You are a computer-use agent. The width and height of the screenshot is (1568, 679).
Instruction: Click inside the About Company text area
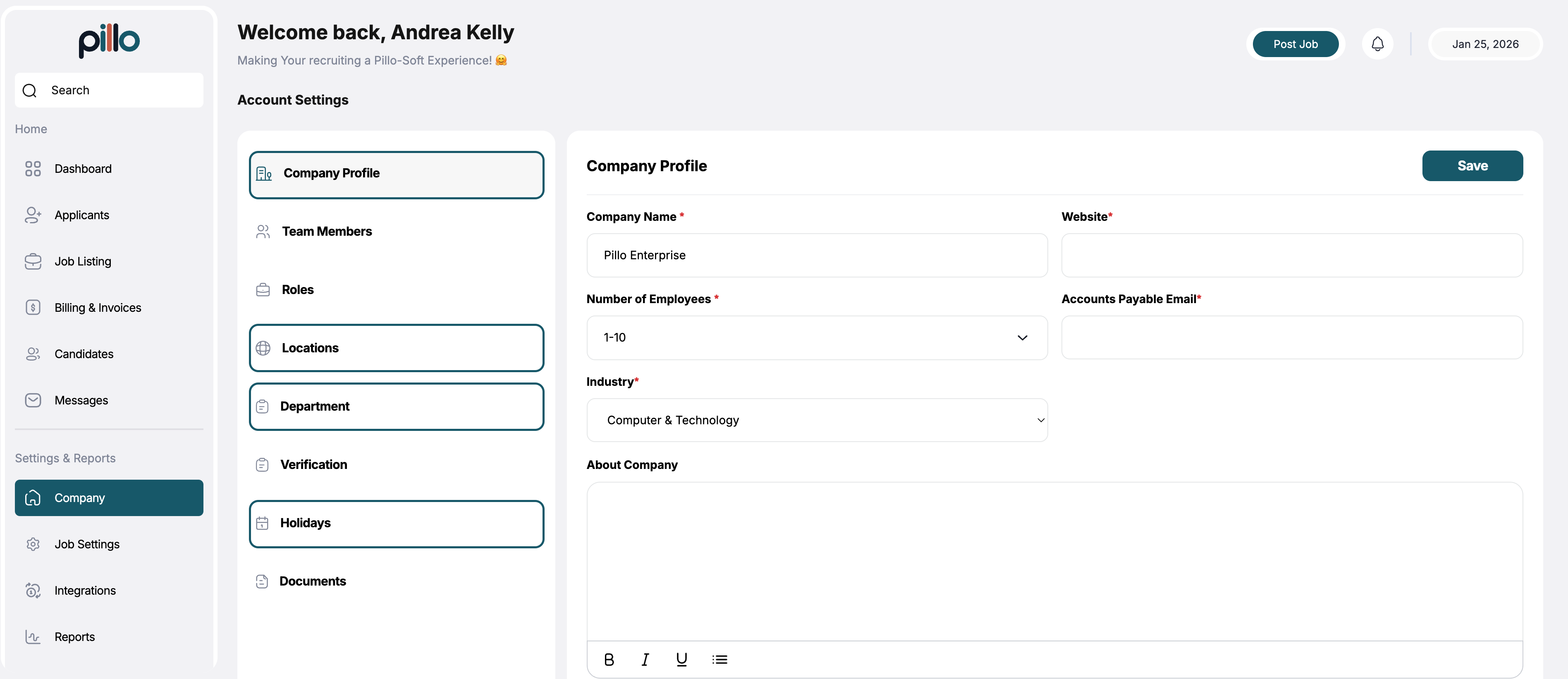1054,561
